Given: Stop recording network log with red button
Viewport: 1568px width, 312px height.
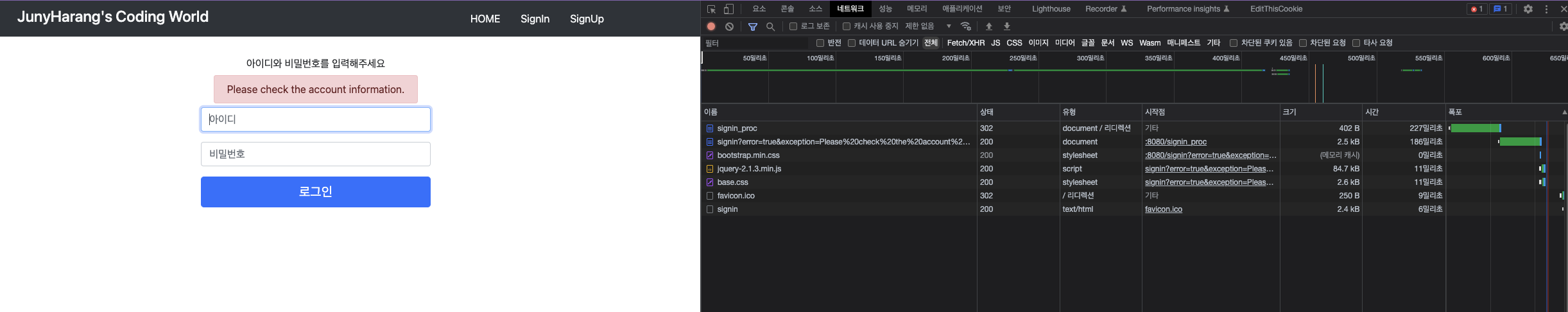Looking at the screenshot, I should click(711, 26).
